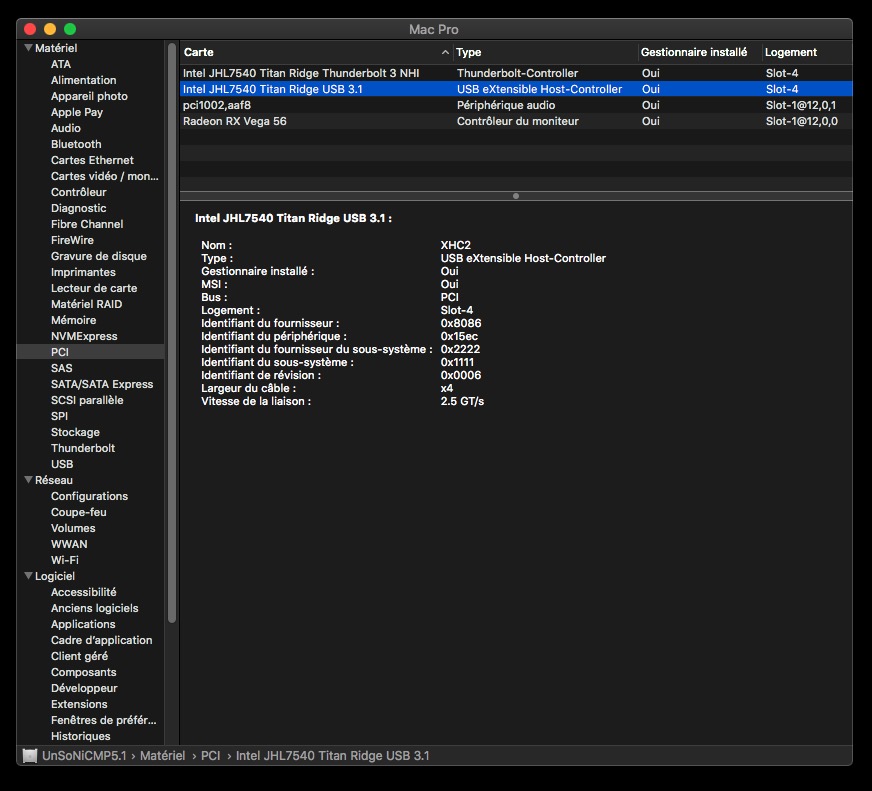Toggle sort arrow on Carte column

point(445,52)
